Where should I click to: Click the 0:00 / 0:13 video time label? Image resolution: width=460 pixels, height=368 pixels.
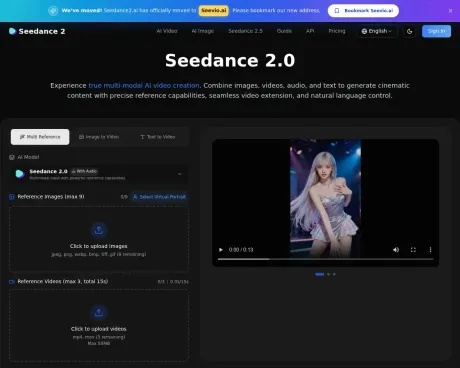pos(241,250)
